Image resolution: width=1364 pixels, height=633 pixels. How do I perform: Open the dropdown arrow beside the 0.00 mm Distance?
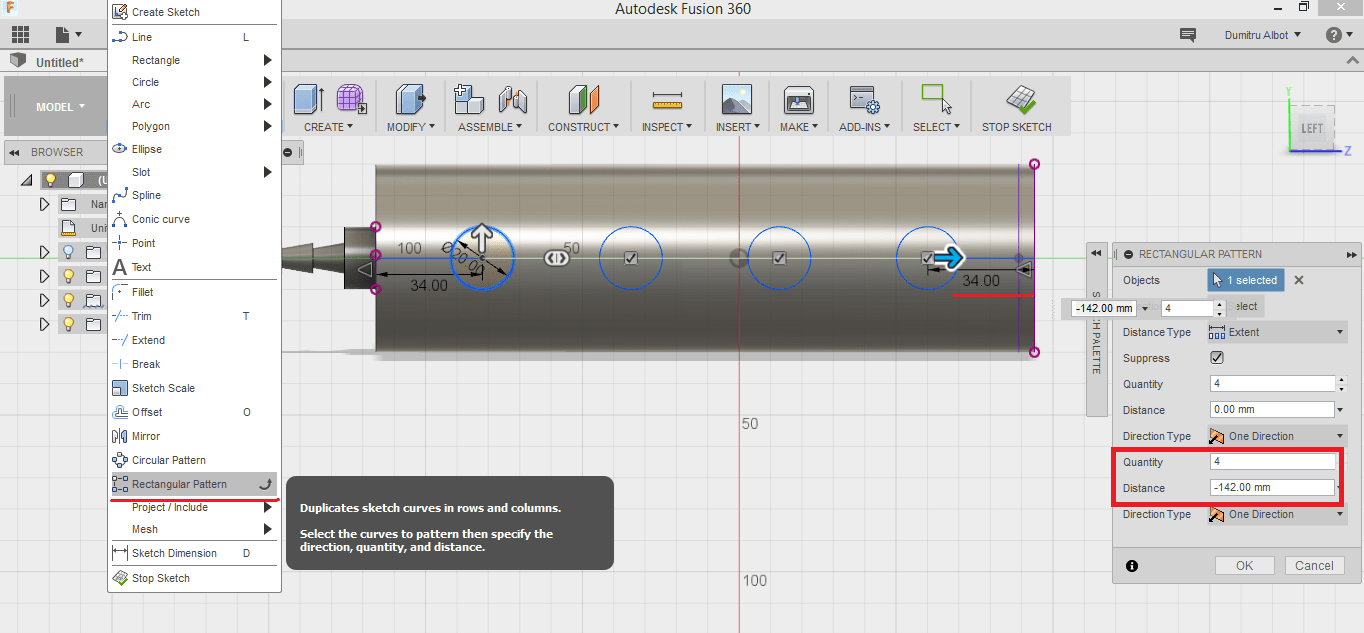1342,410
